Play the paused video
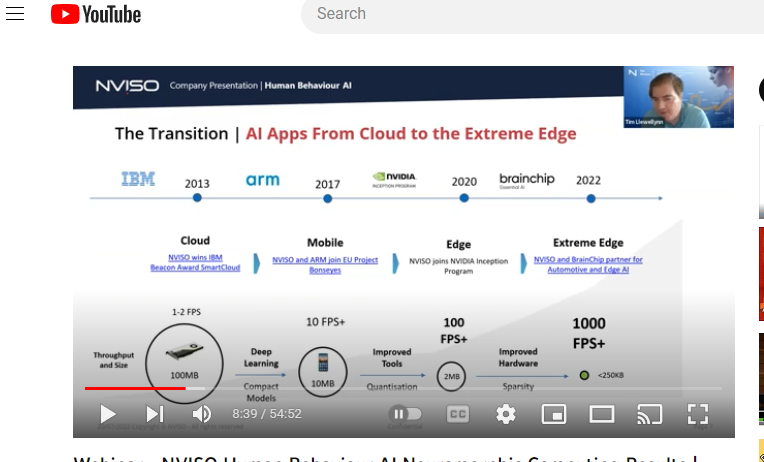 108,414
